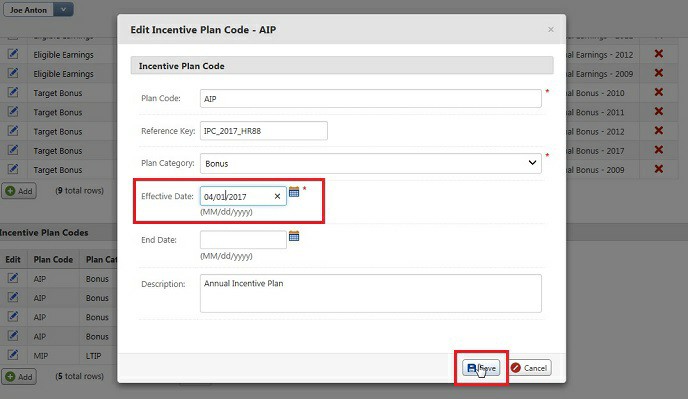Screen dimensions: 688x399
Task: Delete the Earnings - 2012 row
Action: 659,54
